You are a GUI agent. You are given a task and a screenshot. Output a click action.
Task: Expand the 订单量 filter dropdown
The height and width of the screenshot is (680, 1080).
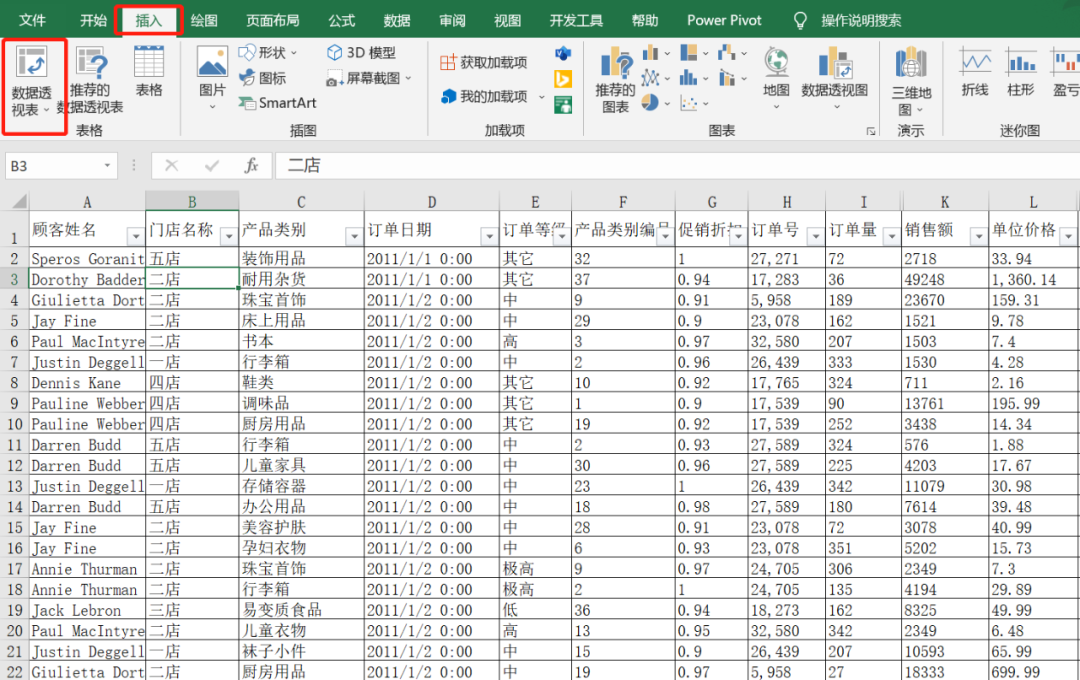click(x=891, y=236)
